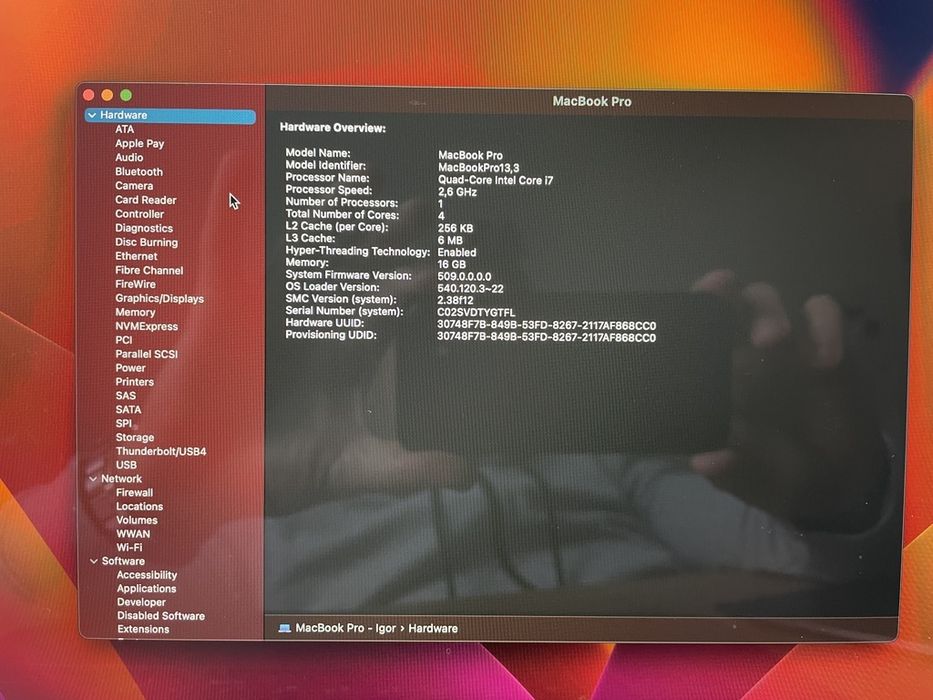Viewport: 933px width, 700px height.
Task: Click the green zoom window button
Action: 126,95
